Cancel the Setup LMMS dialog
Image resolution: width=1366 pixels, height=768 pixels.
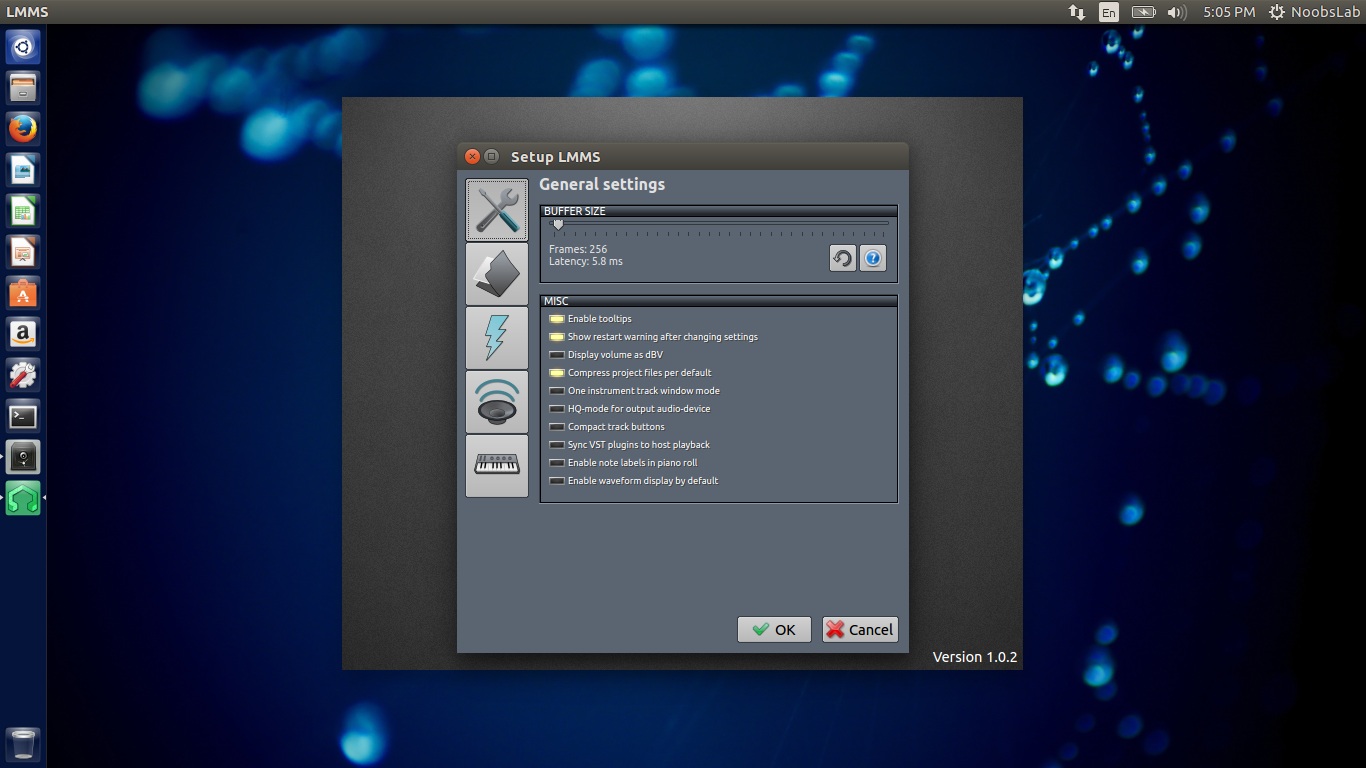point(860,629)
